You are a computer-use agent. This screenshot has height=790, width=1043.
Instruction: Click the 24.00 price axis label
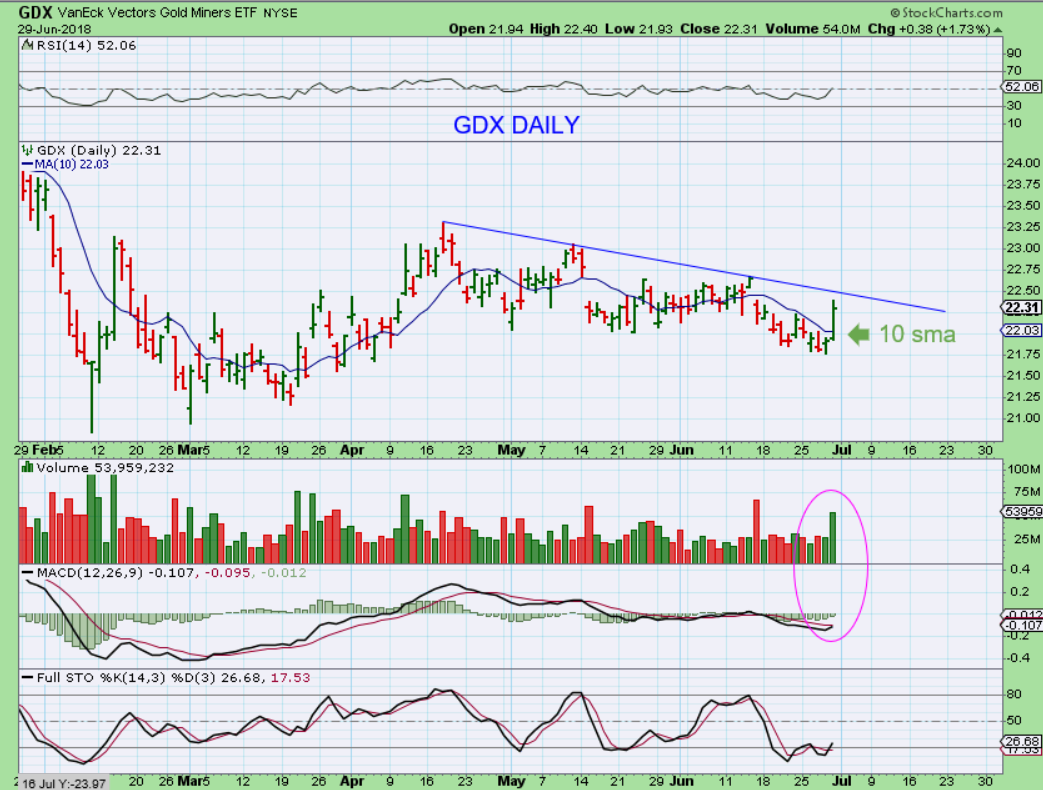(x=1023, y=163)
